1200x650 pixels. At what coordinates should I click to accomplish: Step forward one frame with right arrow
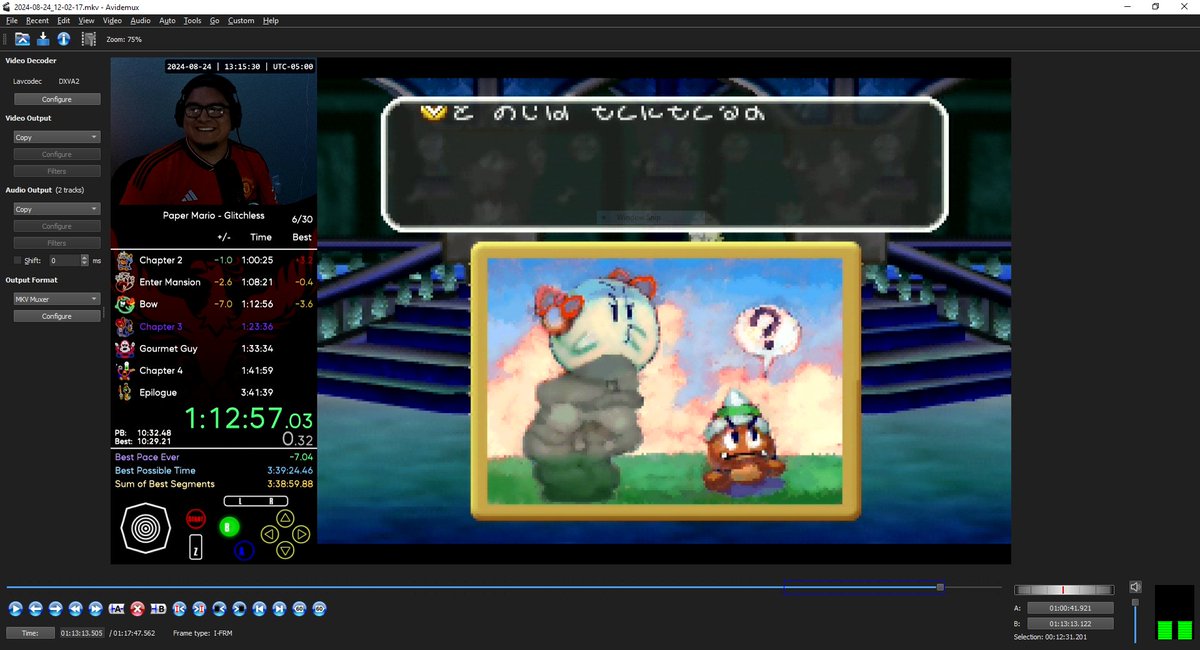tap(55, 608)
